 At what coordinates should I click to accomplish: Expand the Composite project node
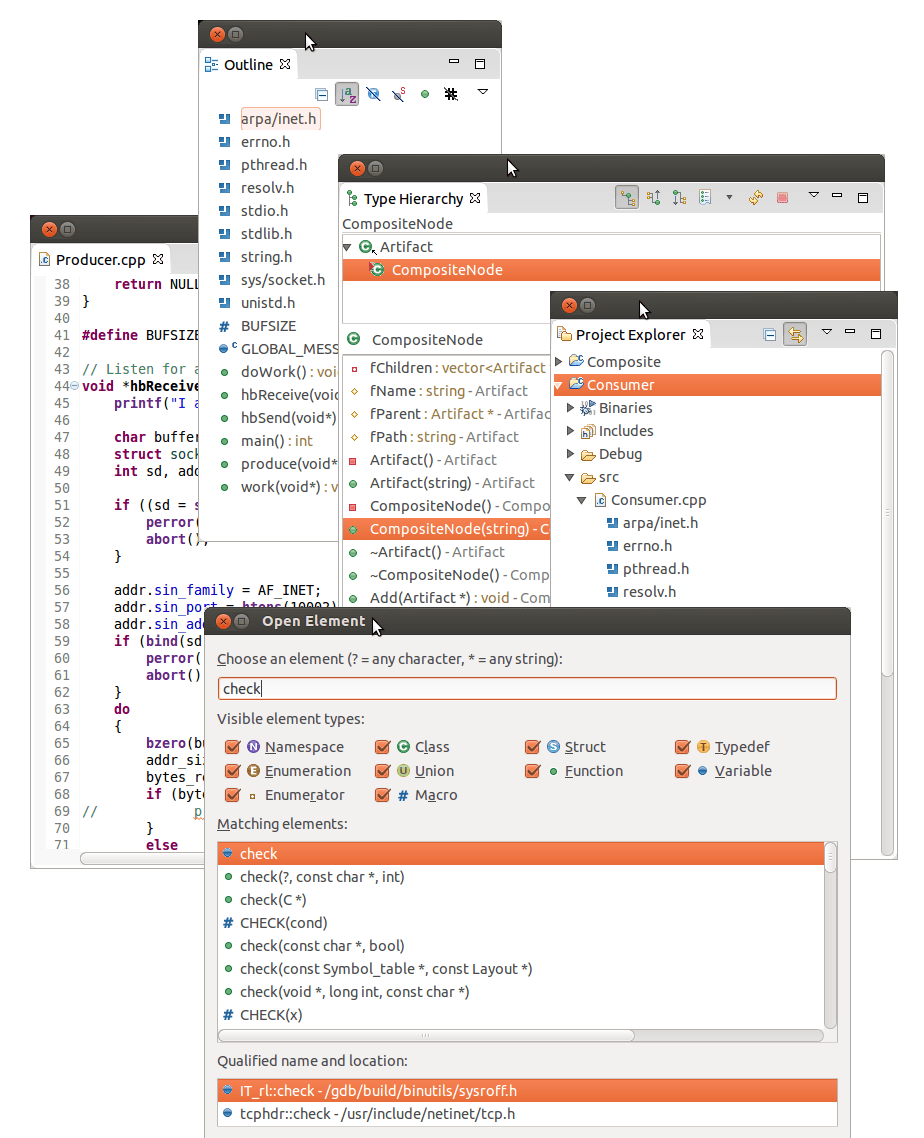(559, 362)
